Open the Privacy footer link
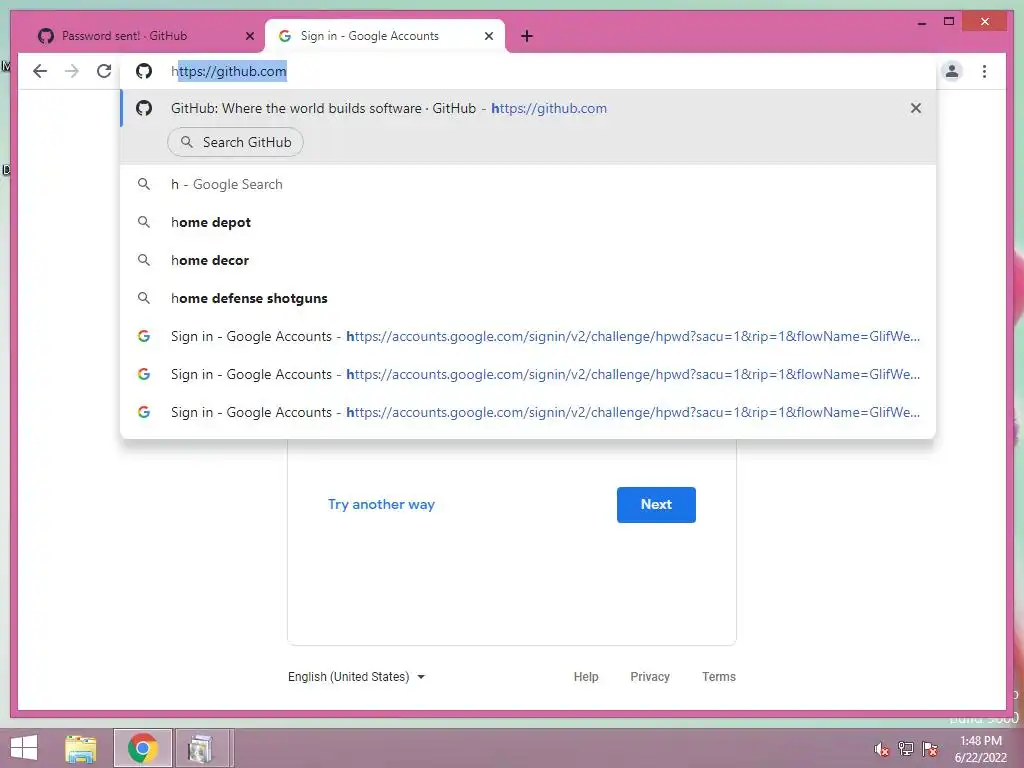 coord(650,677)
